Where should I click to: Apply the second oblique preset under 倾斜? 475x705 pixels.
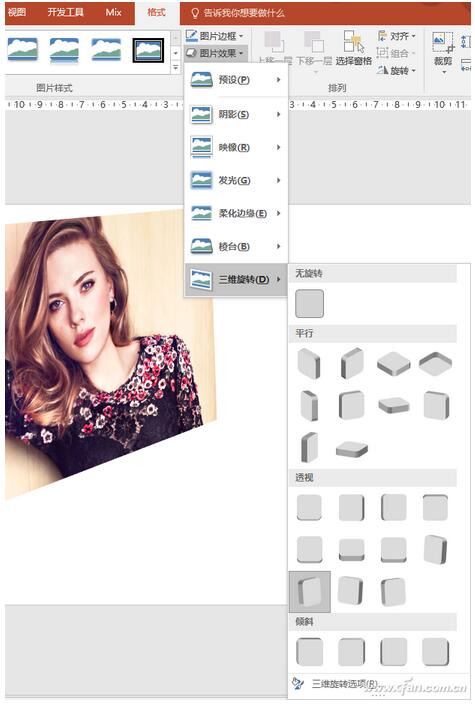point(351,651)
